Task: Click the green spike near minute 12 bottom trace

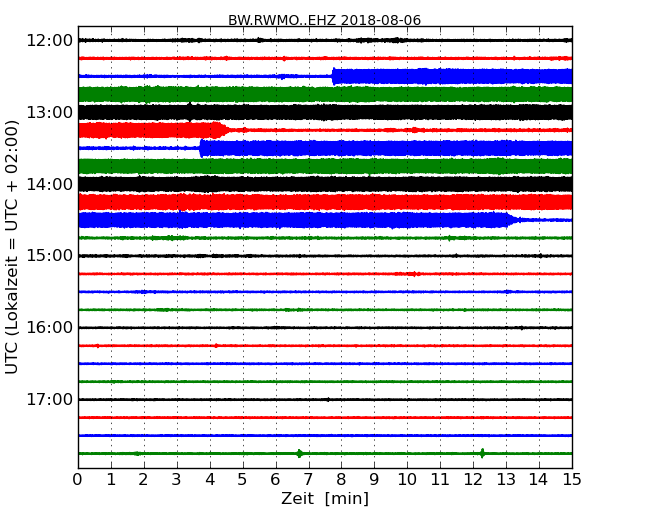Action: (x=482, y=453)
